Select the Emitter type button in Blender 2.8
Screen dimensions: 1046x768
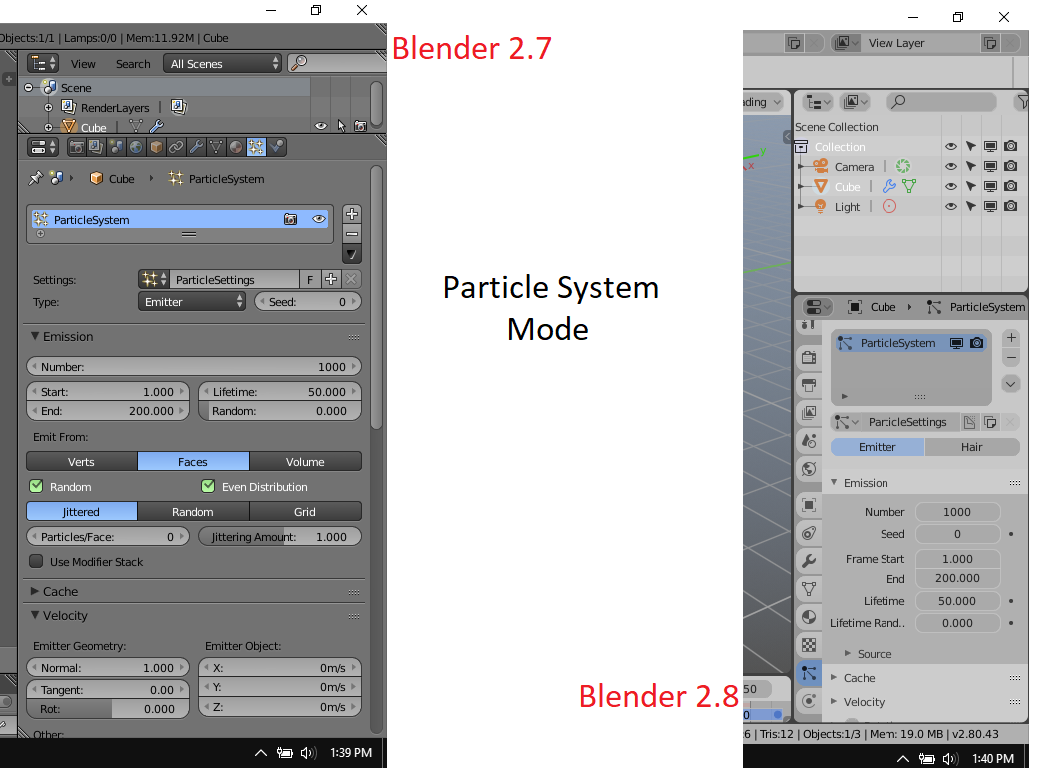[x=877, y=447]
